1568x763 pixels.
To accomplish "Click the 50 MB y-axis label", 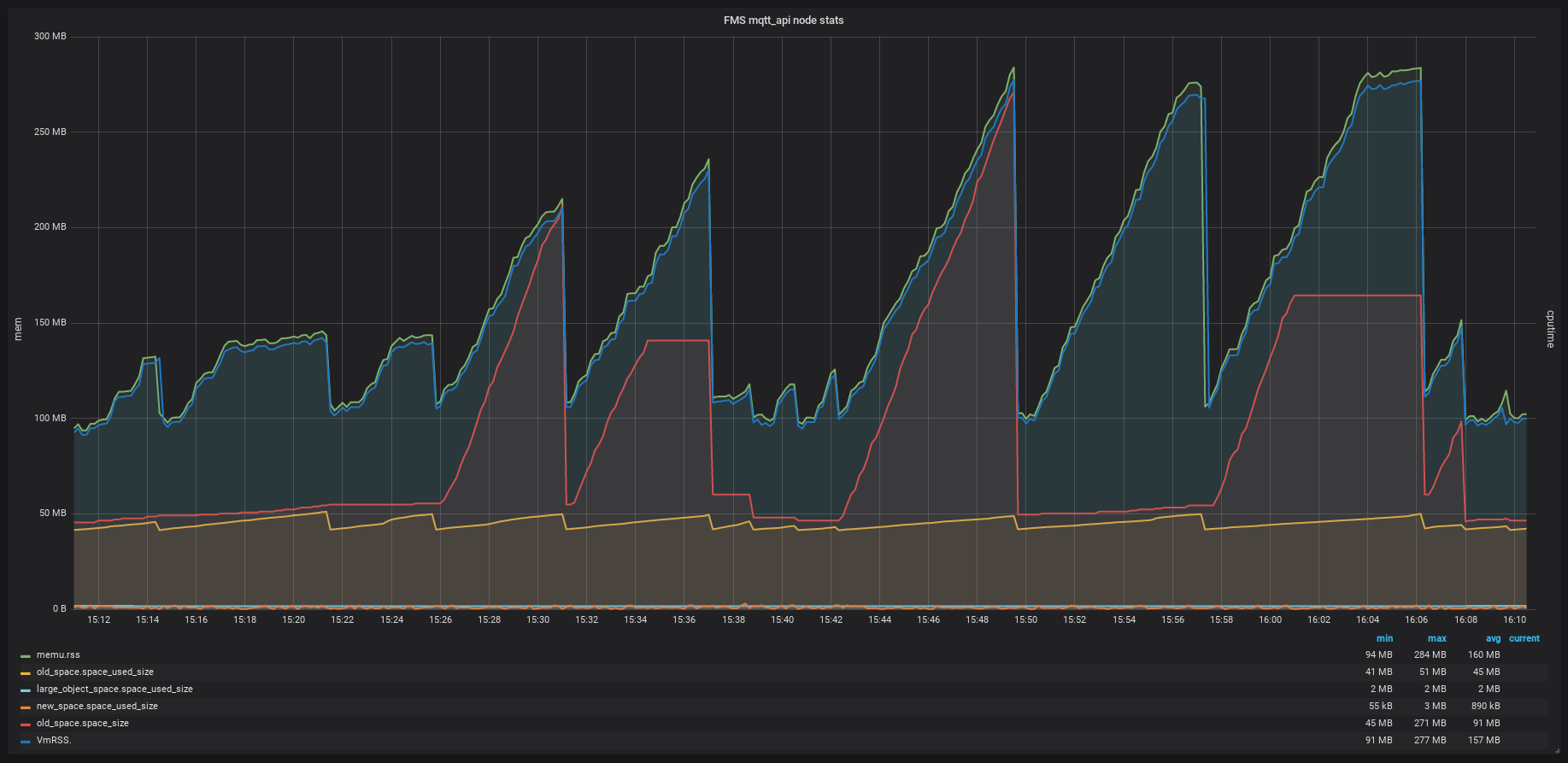I will pos(53,514).
